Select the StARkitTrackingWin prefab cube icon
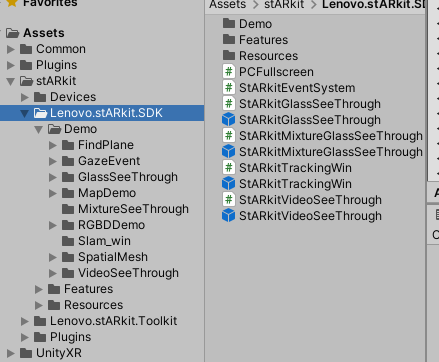The width and height of the screenshot is (439, 362). [229, 184]
